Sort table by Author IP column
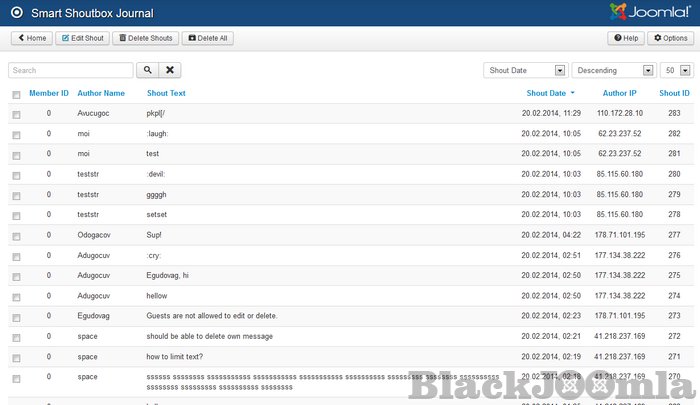This screenshot has width=700, height=405. click(x=619, y=93)
